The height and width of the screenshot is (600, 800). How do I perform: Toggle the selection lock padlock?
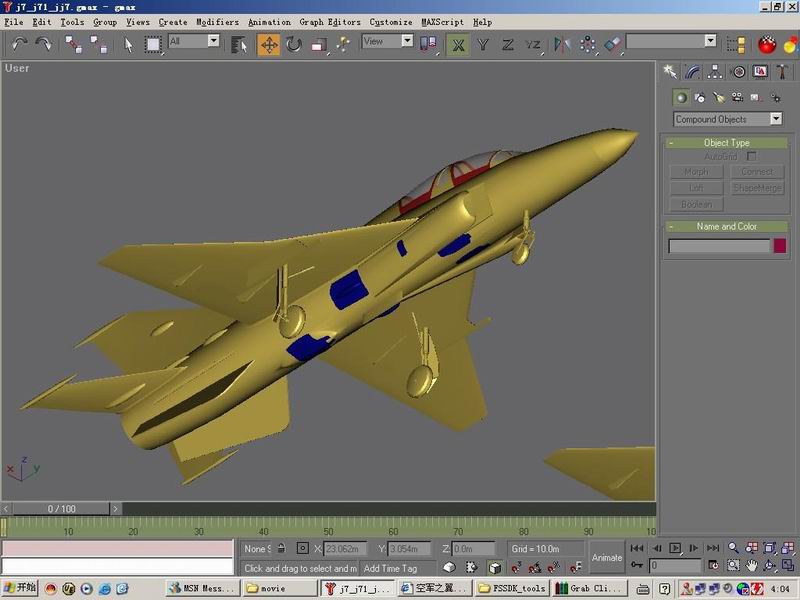click(281, 548)
